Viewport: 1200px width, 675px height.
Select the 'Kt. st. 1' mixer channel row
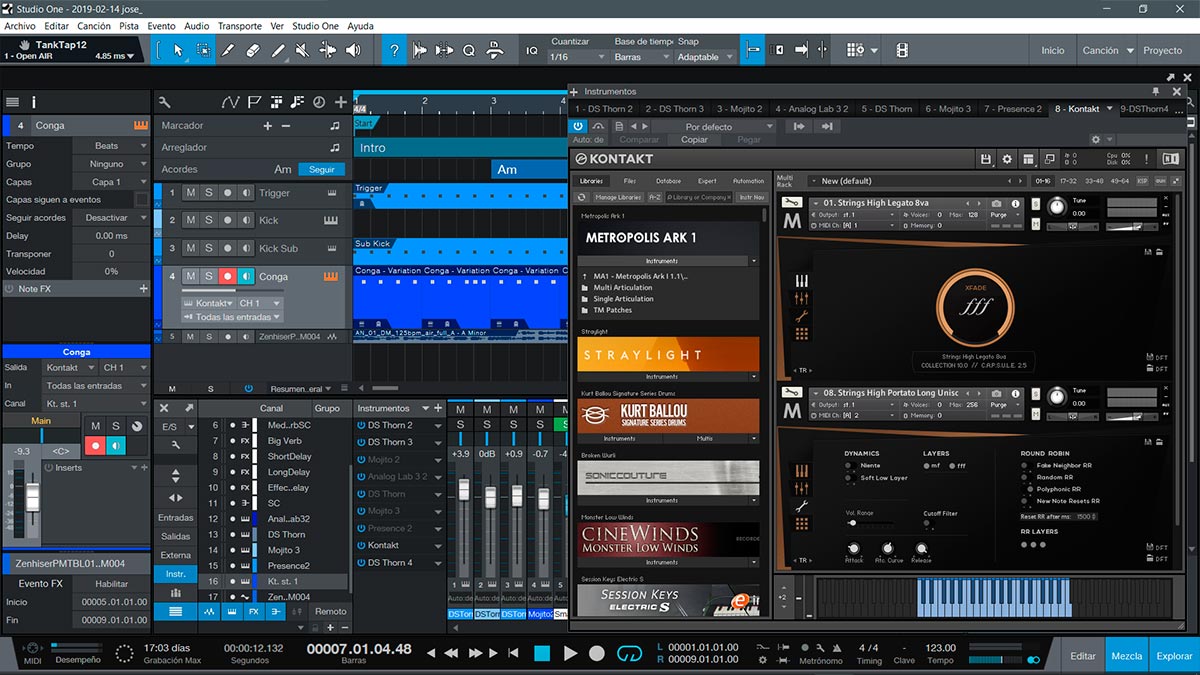273,581
